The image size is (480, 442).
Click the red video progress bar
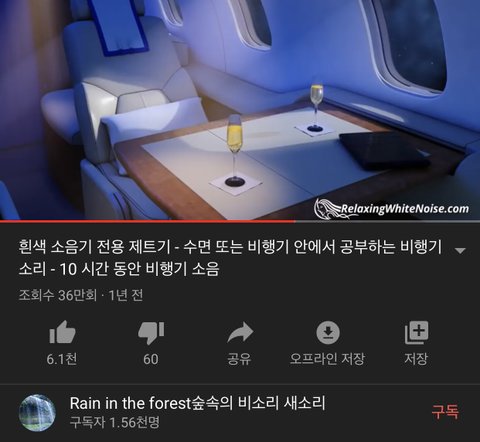point(147,221)
